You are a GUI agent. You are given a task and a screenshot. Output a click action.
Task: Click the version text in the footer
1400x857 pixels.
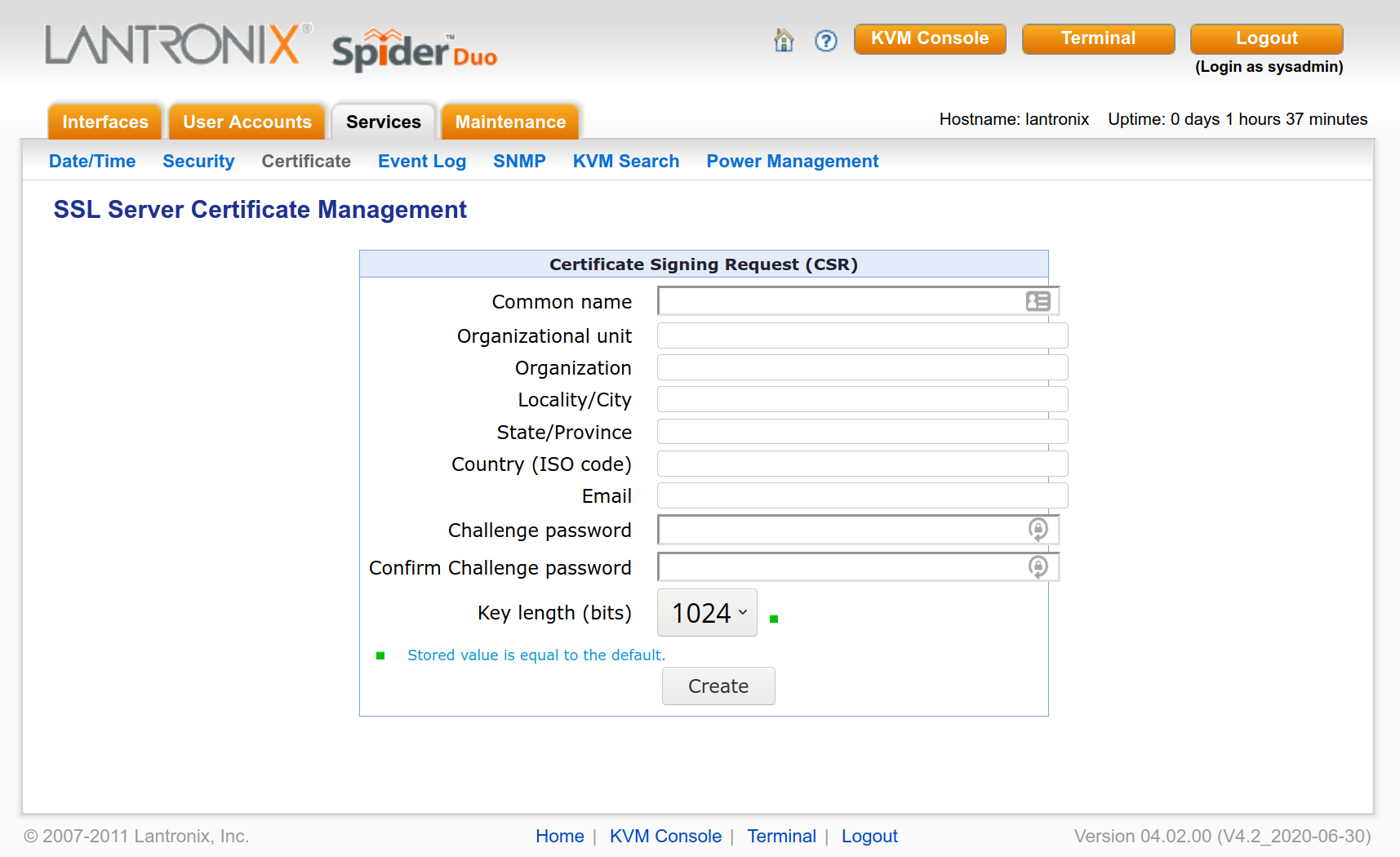click(1222, 836)
